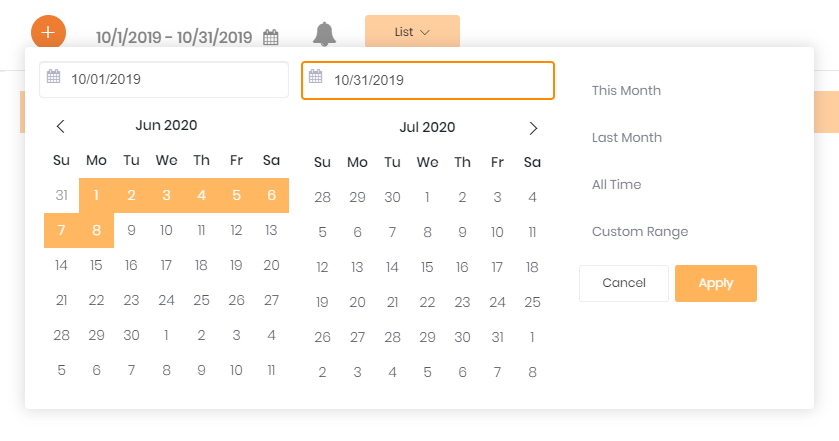Click the orange plus add button
The width and height of the screenshot is (839, 441).
[x=48, y=32]
